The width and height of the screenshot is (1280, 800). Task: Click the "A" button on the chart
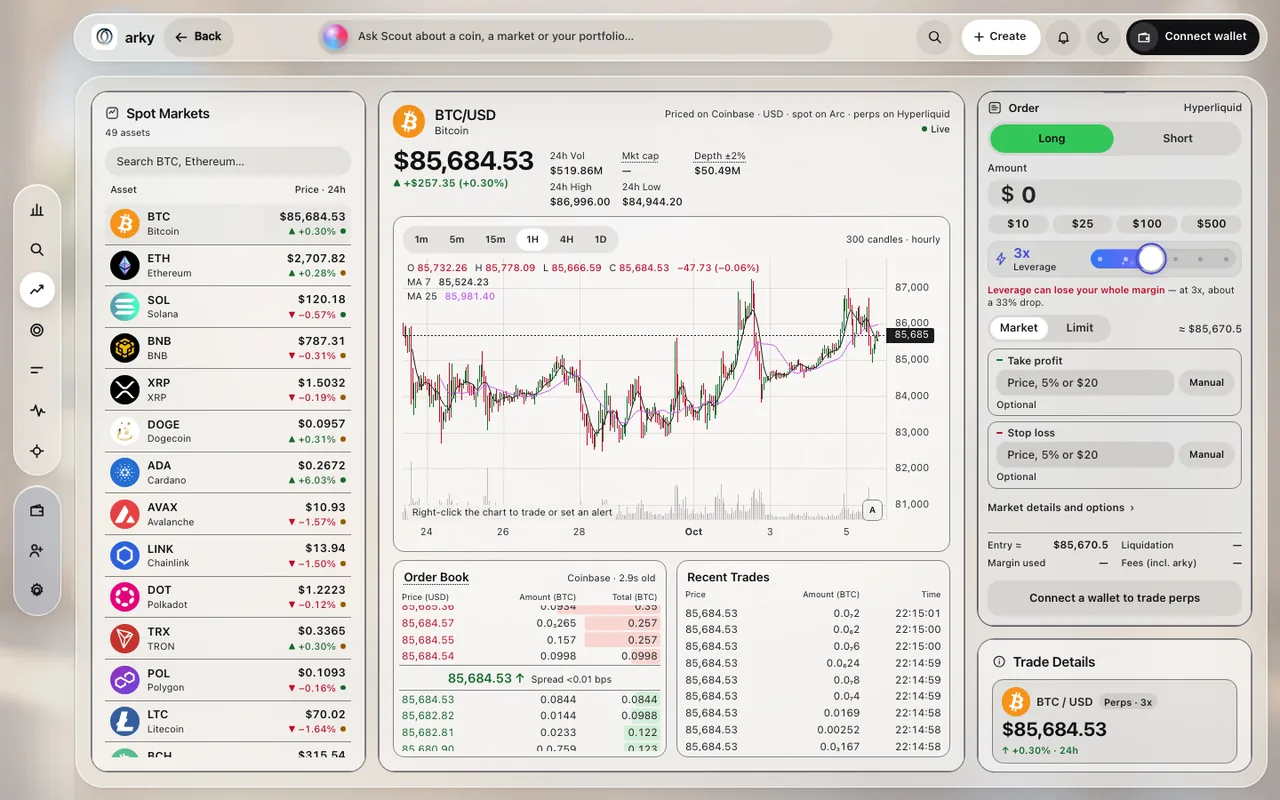pyautogui.click(x=873, y=510)
